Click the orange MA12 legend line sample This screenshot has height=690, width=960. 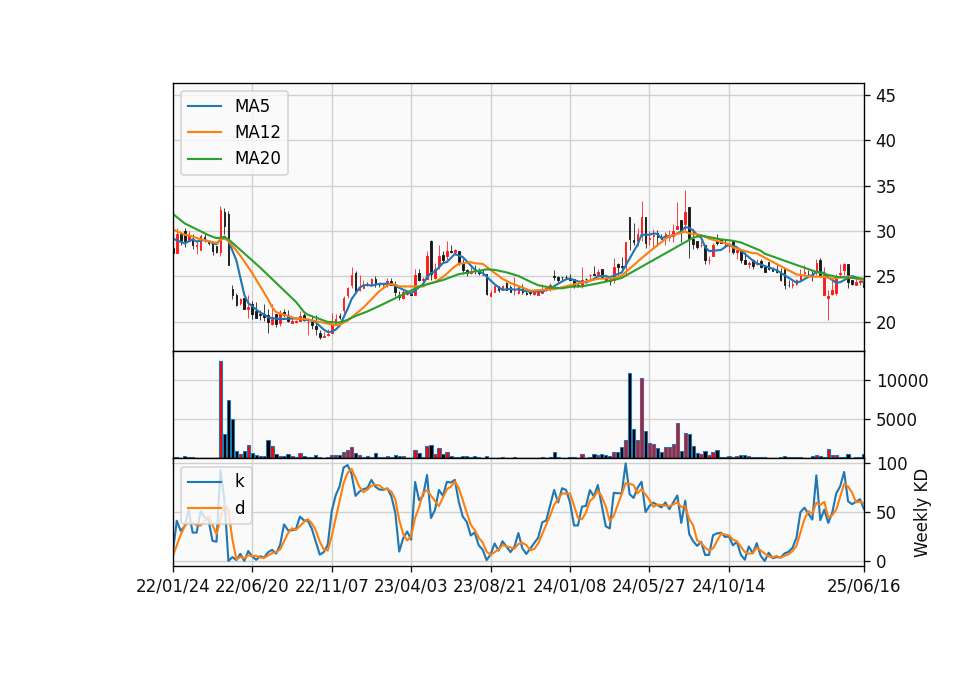coord(204,132)
